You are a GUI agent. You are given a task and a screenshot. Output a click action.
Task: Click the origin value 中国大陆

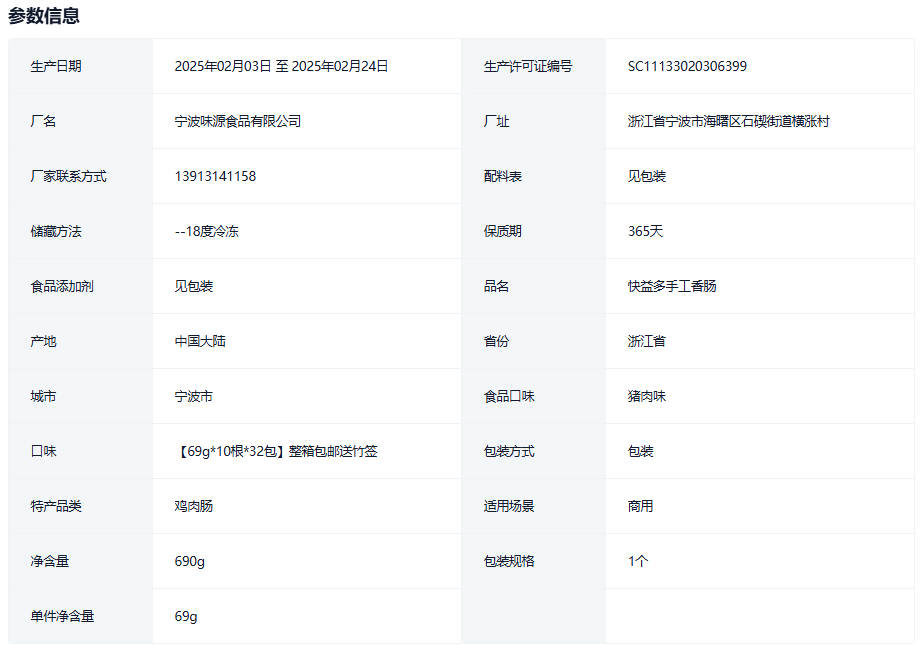click(x=200, y=341)
